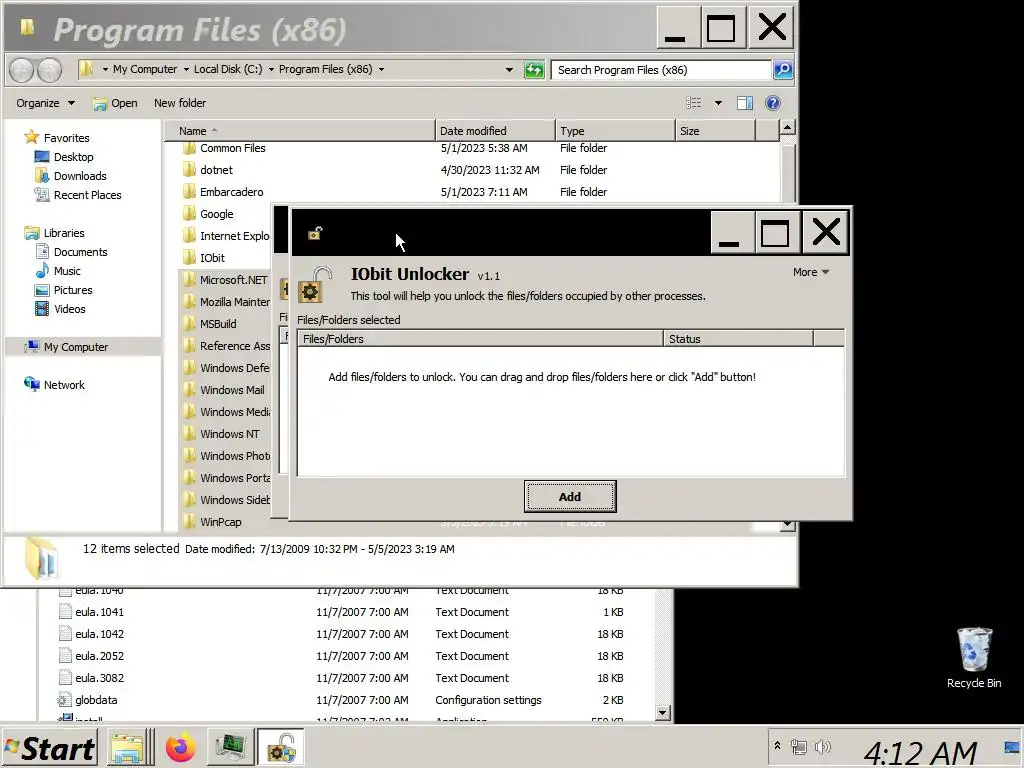The image size is (1024, 768).
Task: Select the WinPcap folder
Action: [220, 522]
